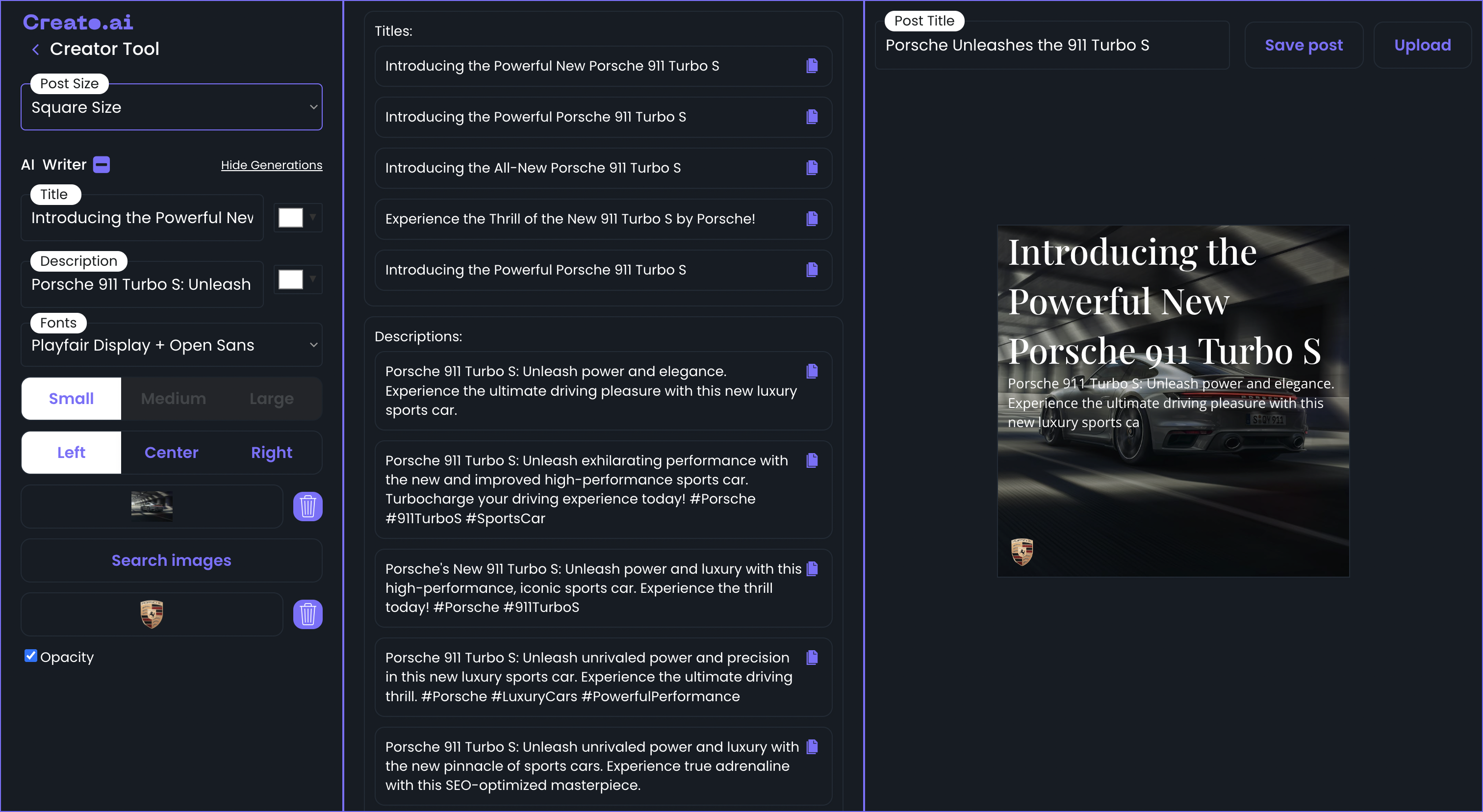1483x812 pixels.
Task: Copy description 'Unleash power and elegance'
Action: point(812,371)
